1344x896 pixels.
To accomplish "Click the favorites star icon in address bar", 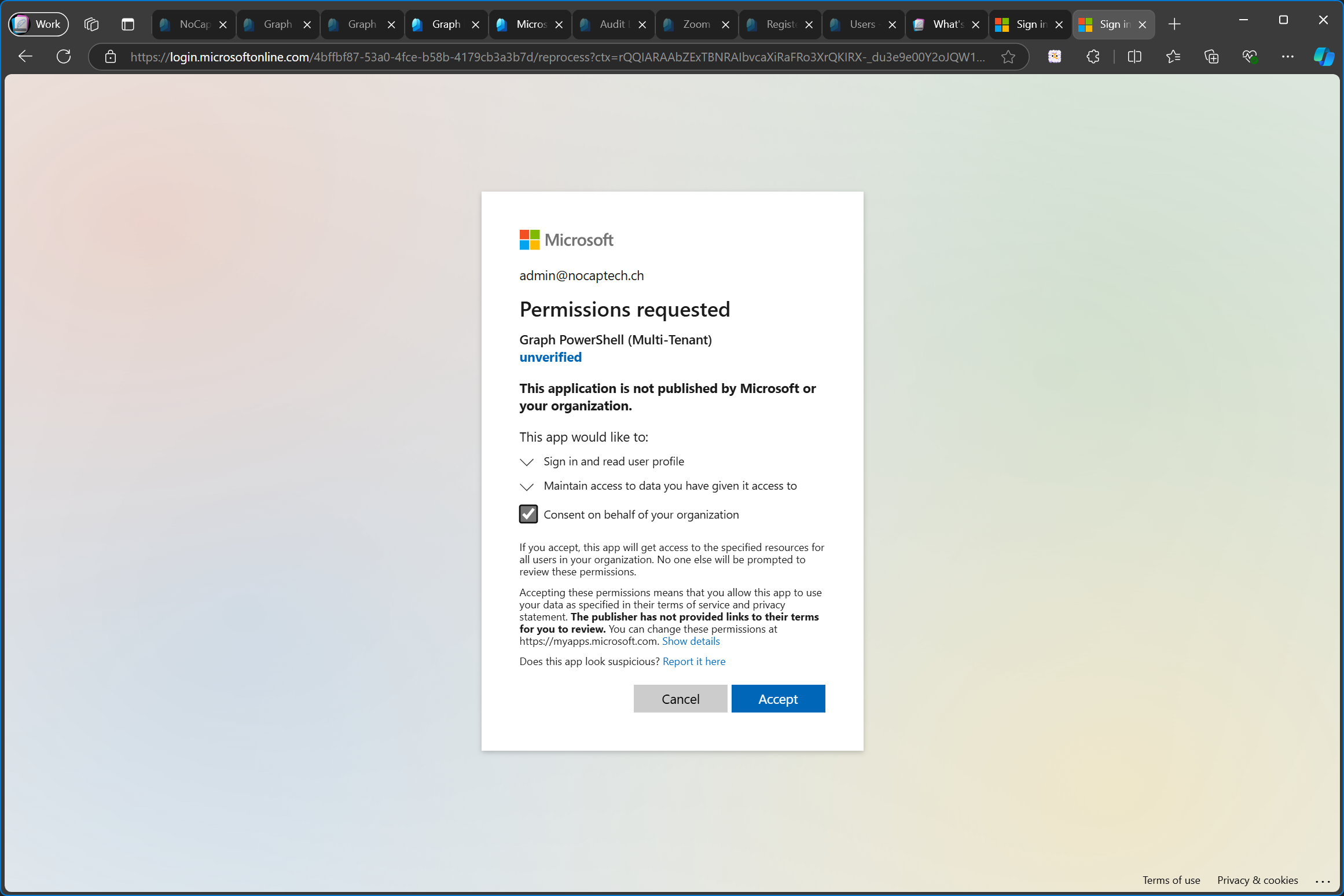I will (x=1009, y=57).
